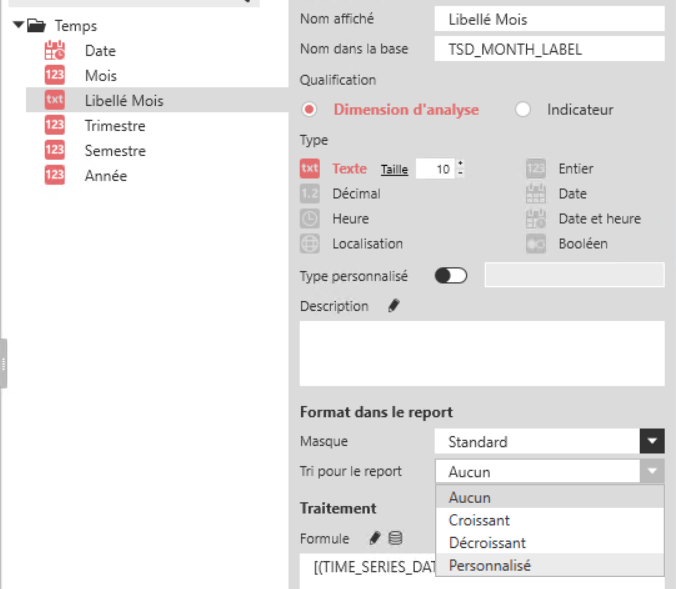Screen dimensions: 676x589
Task: Choose Personnalisé from the sort list
Action: tap(490, 565)
